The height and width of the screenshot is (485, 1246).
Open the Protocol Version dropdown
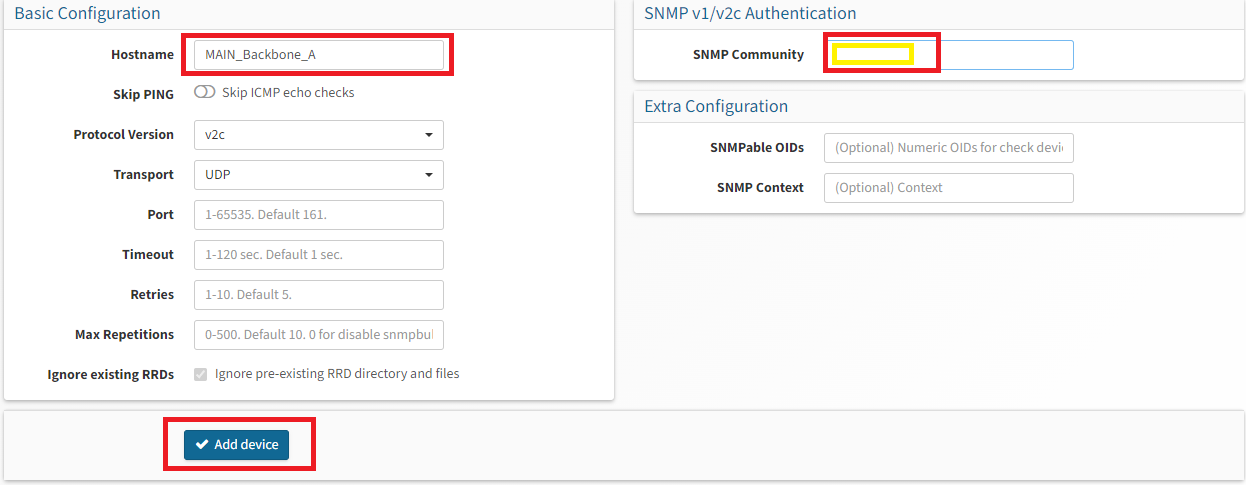[x=318, y=134]
